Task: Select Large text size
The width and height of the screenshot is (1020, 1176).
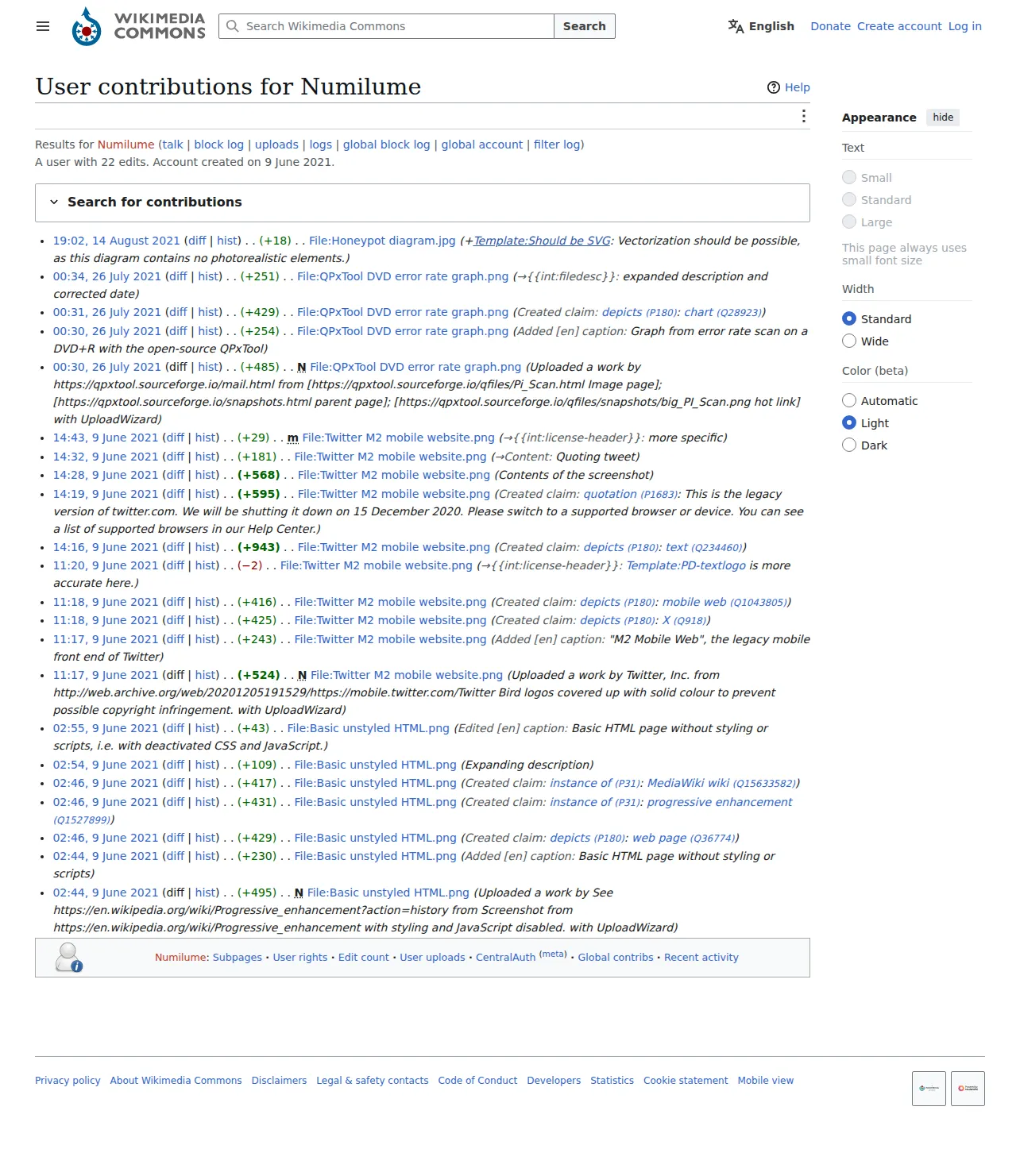Action: [x=849, y=222]
